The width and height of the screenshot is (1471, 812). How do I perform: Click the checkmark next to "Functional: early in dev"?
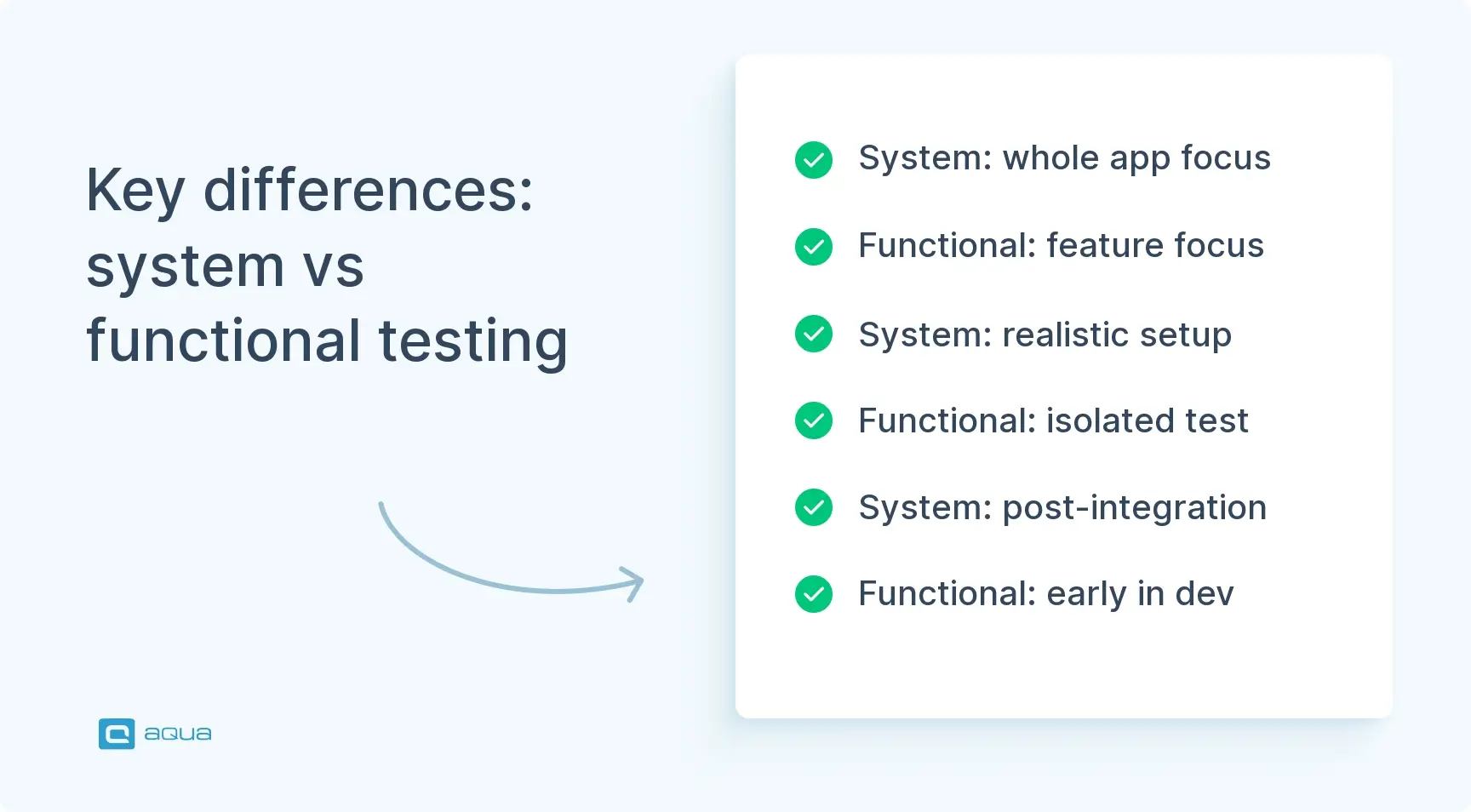click(x=814, y=594)
